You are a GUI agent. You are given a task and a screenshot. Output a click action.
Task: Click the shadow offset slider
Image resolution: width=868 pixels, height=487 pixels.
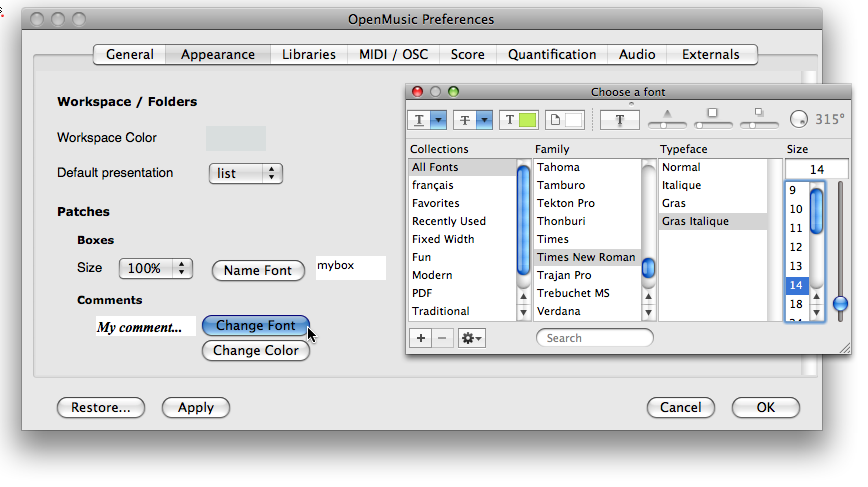[x=759, y=125]
